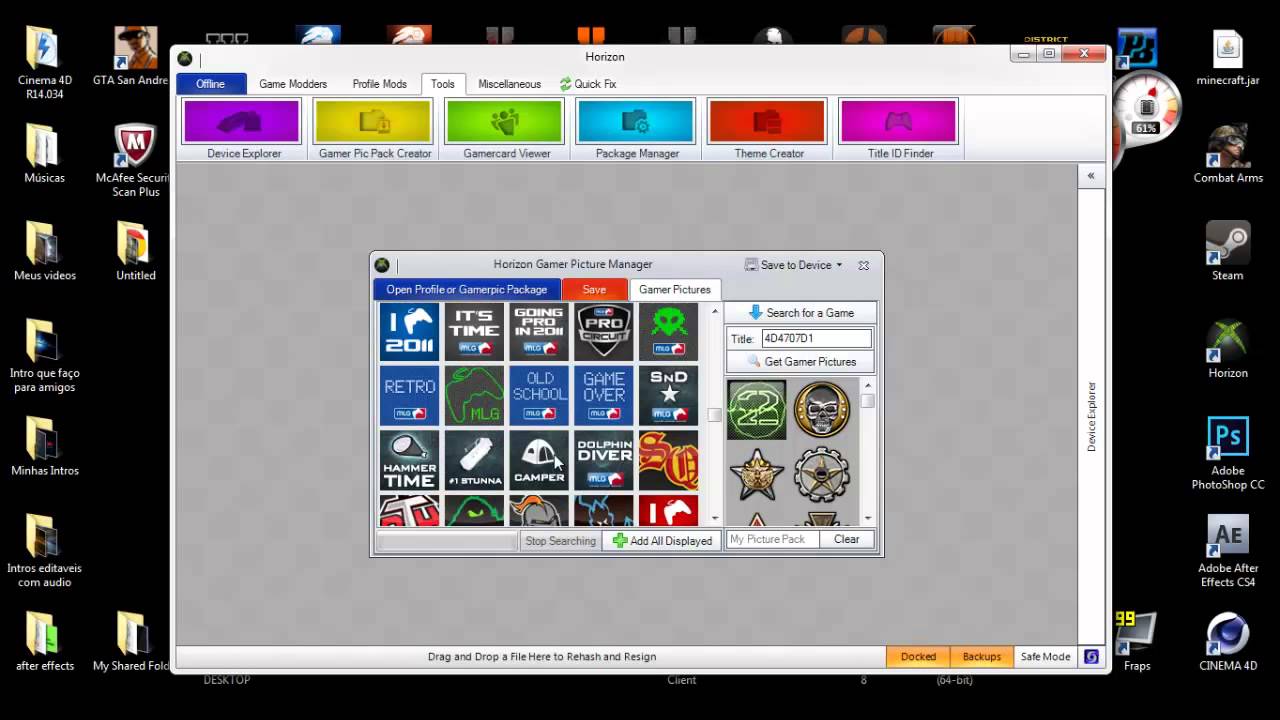
Task: Open the minecraft.jar desktop file
Action: (1228, 58)
